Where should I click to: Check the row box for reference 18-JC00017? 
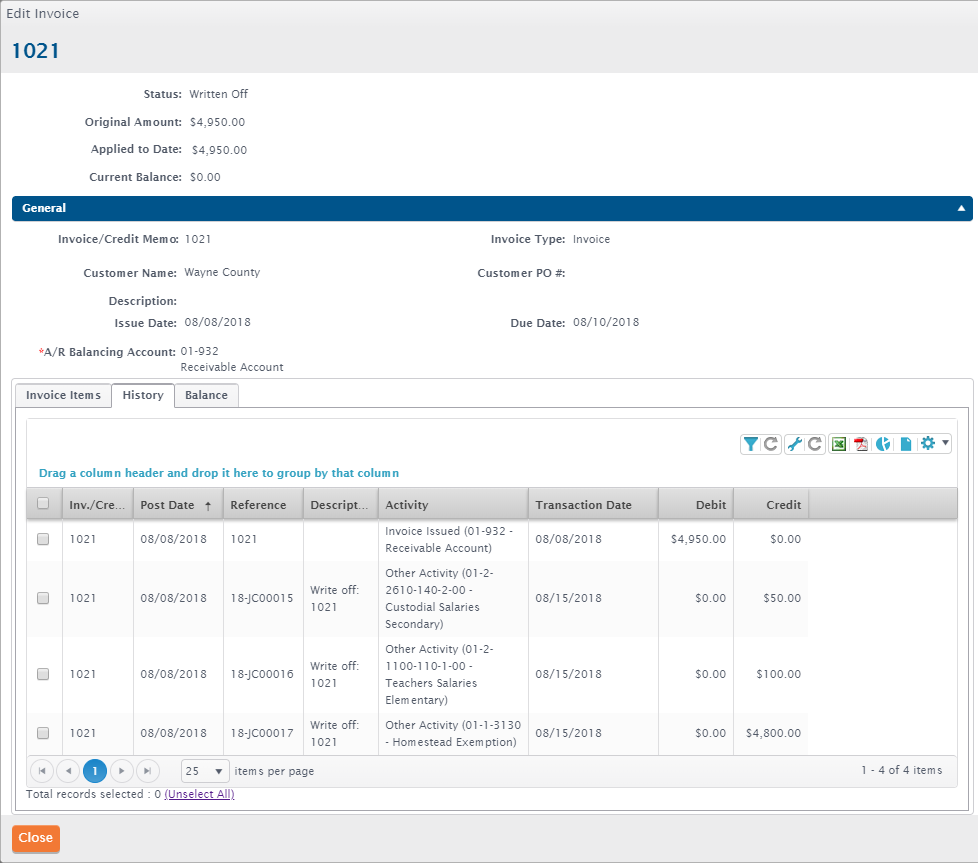(x=43, y=733)
